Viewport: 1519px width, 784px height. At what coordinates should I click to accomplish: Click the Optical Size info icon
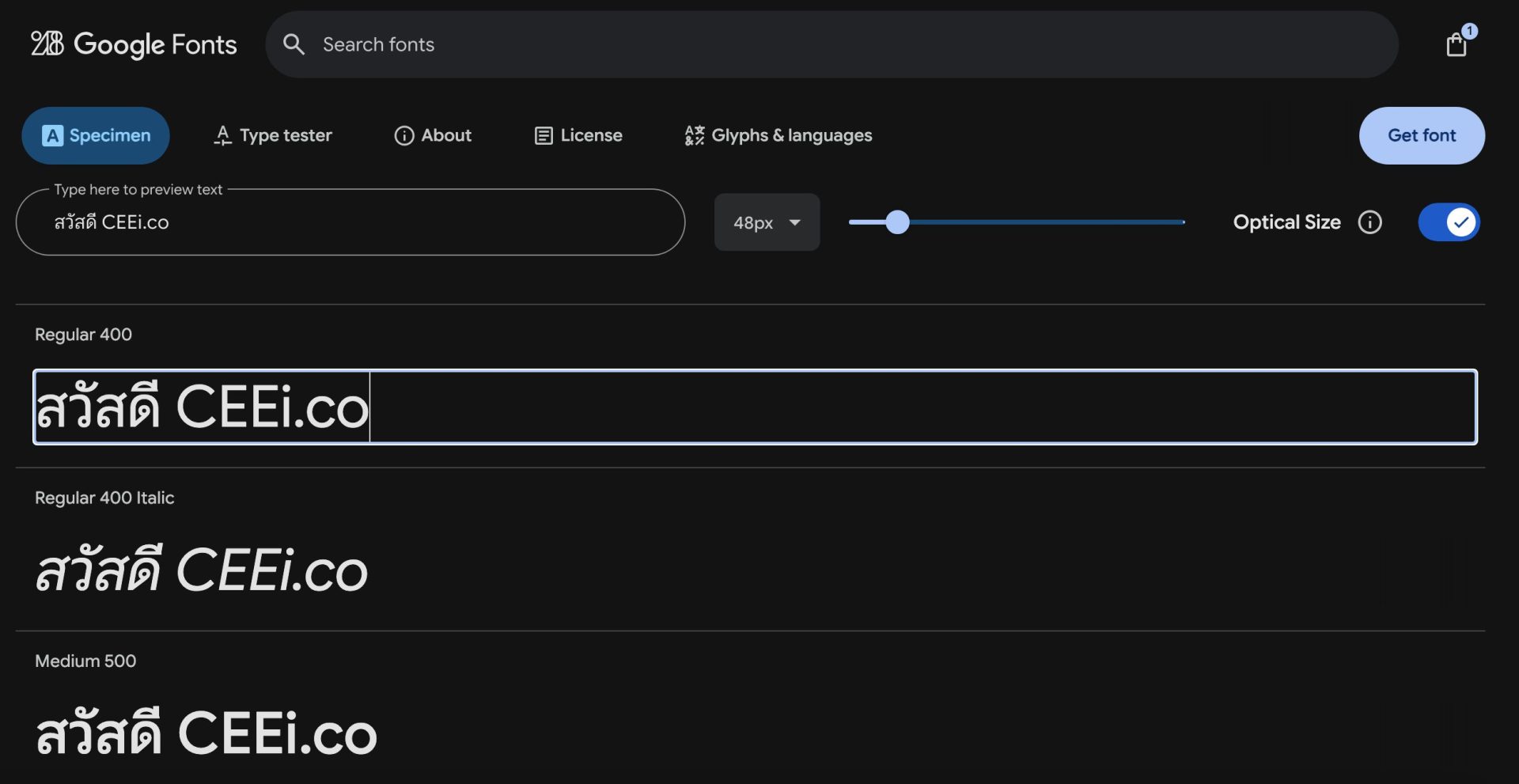[x=1369, y=222]
